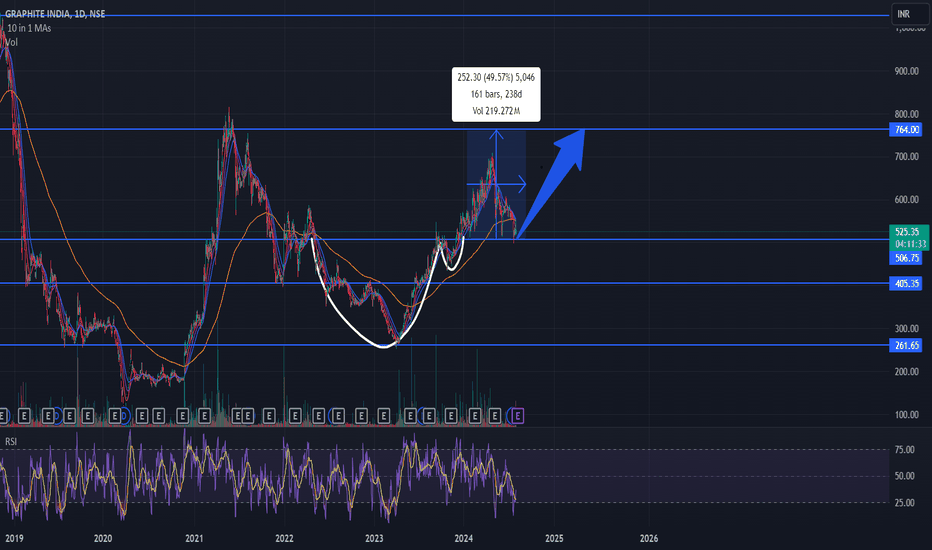Screen dimensions: 932x550
Task: Click the 2025 time axis label
Action: pyautogui.click(x=554, y=538)
